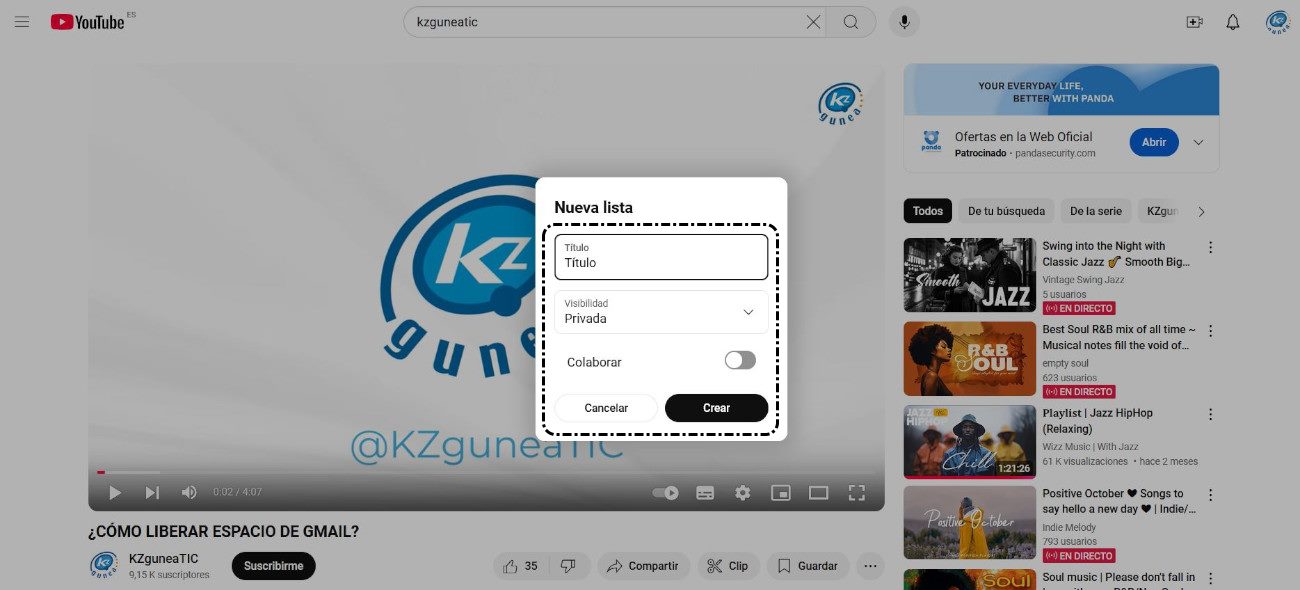
Task: Enable miniplayer mode
Action: [x=780, y=492]
